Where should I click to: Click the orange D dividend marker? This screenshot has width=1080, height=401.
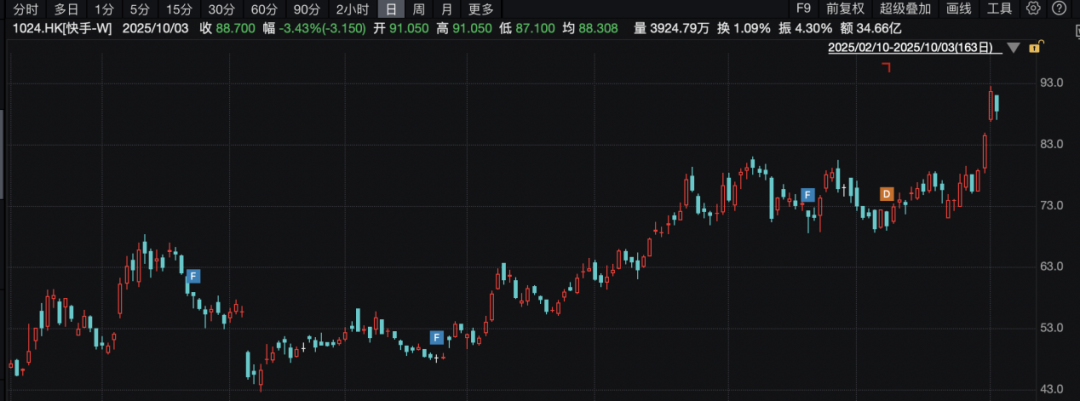(x=886, y=194)
